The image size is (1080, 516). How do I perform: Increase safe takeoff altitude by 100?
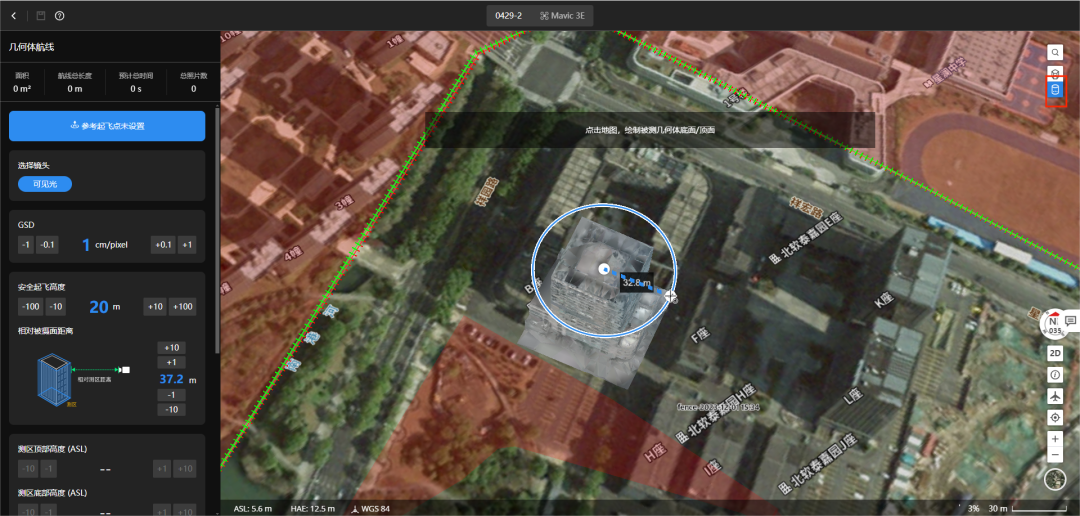click(x=183, y=307)
